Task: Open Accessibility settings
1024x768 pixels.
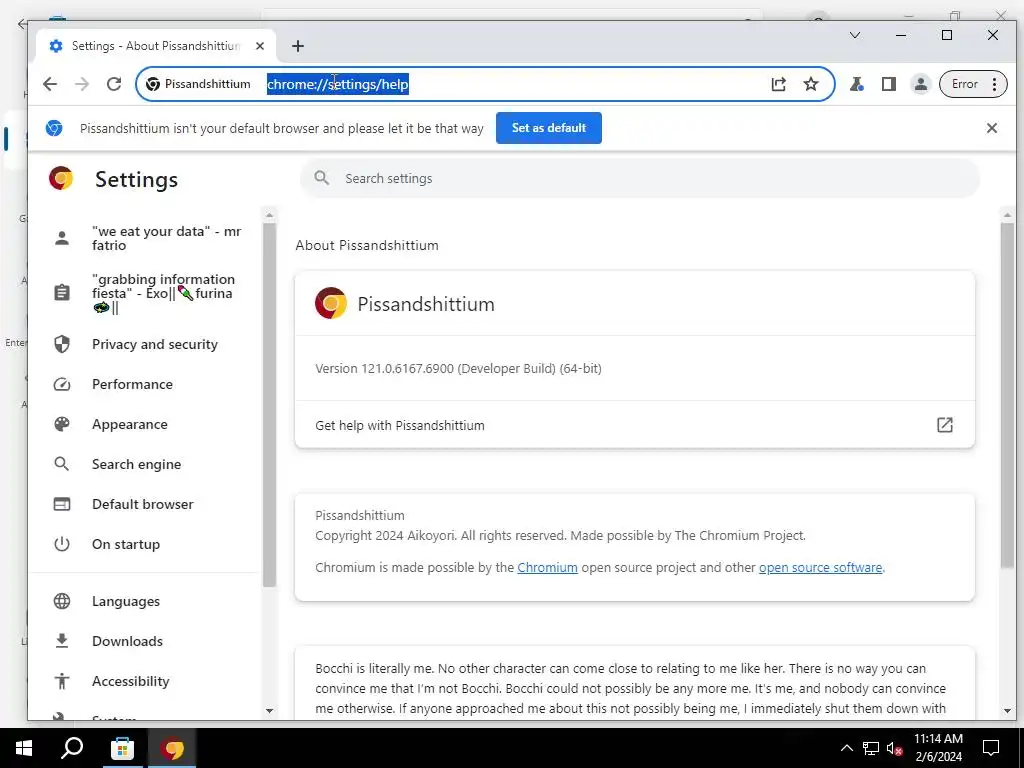Action: pos(144,681)
